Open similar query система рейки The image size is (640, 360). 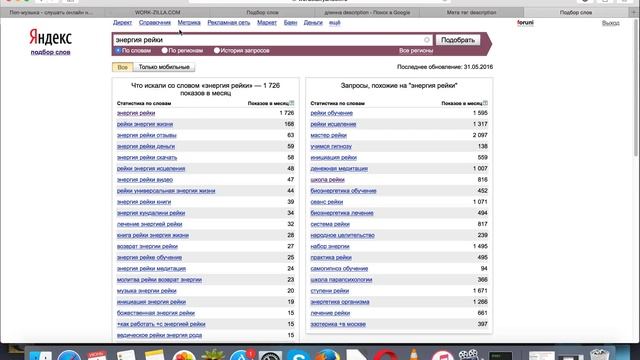(x=330, y=224)
